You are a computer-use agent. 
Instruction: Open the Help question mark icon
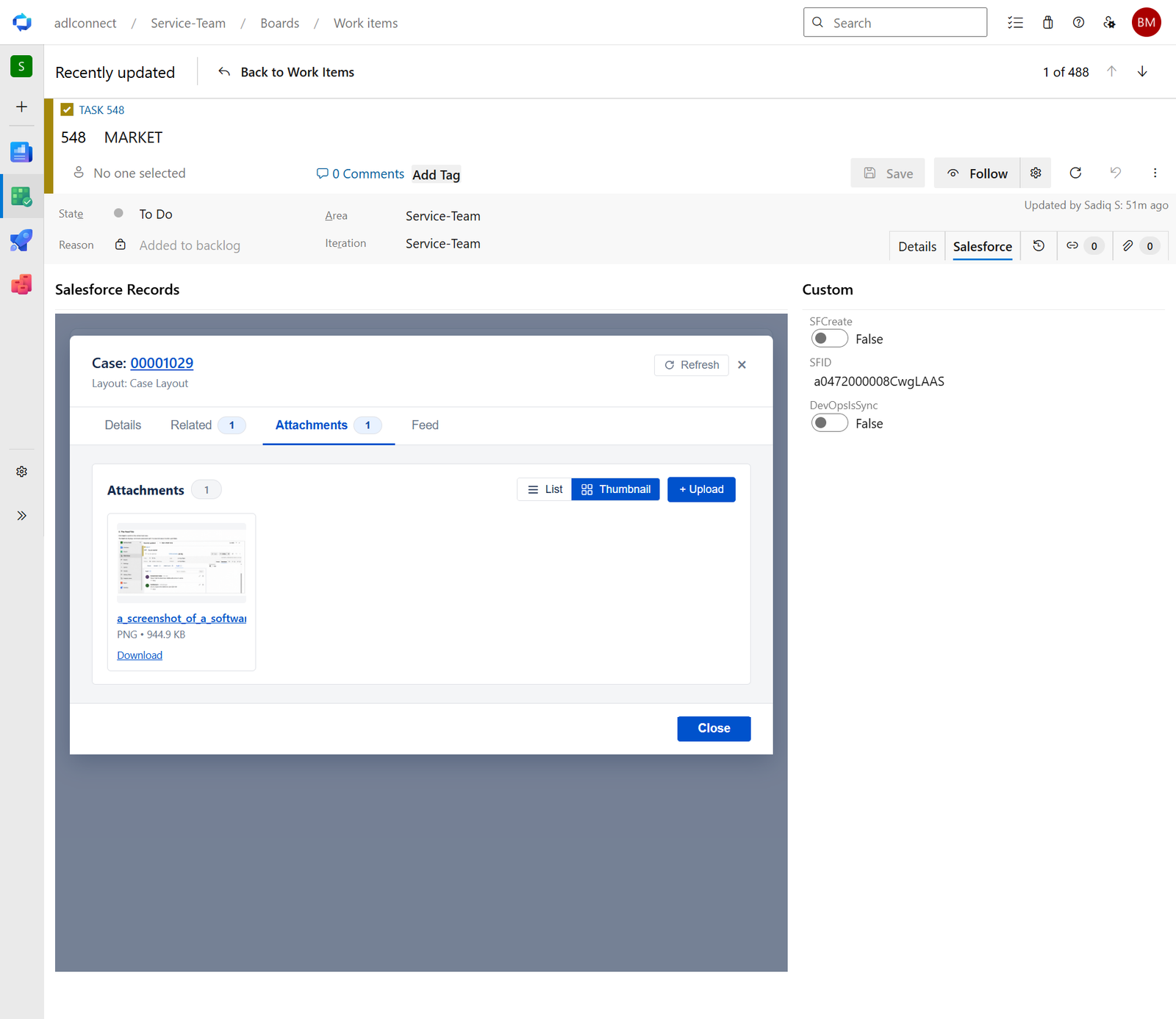(1078, 23)
